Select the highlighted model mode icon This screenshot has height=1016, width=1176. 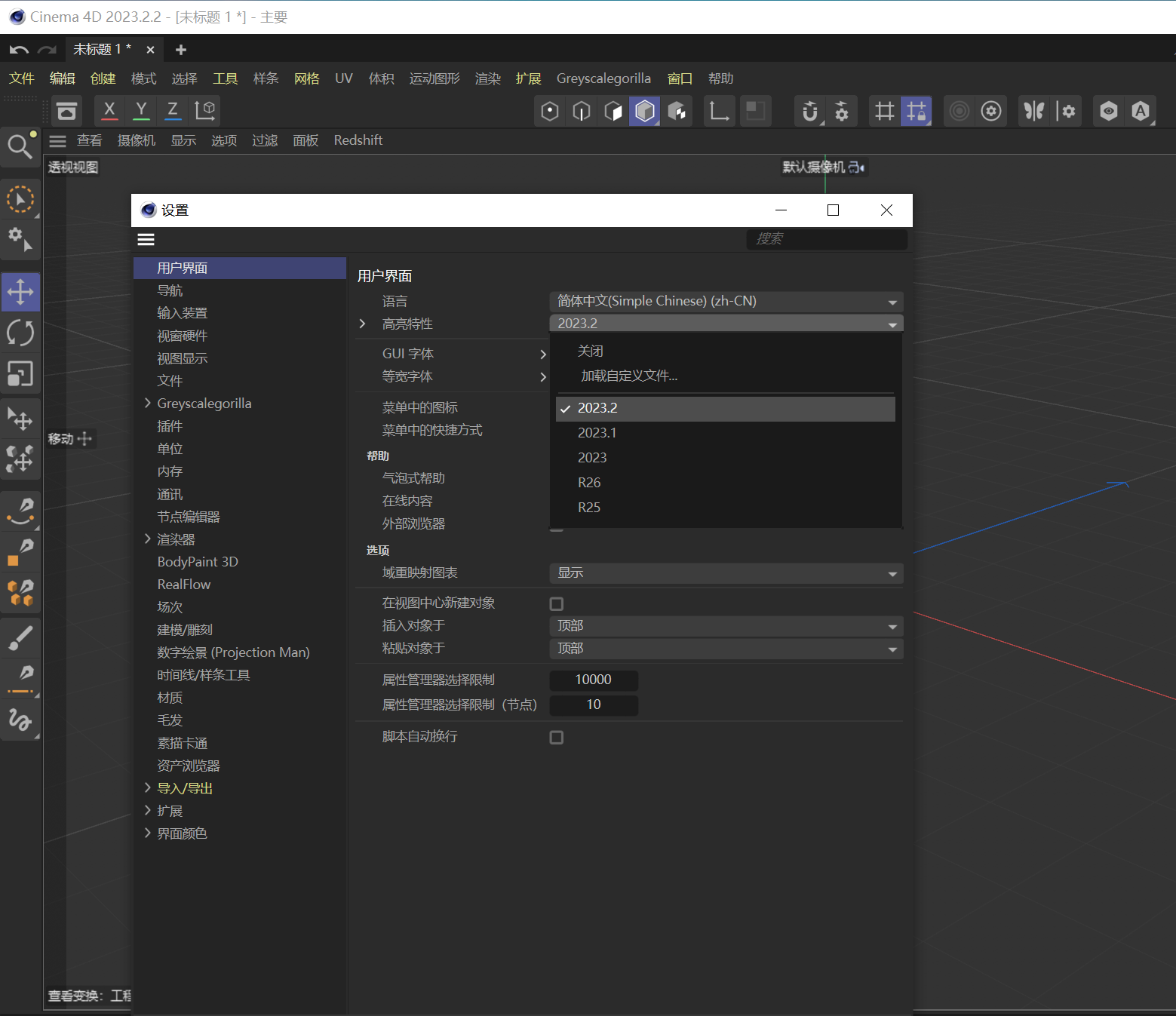(645, 112)
